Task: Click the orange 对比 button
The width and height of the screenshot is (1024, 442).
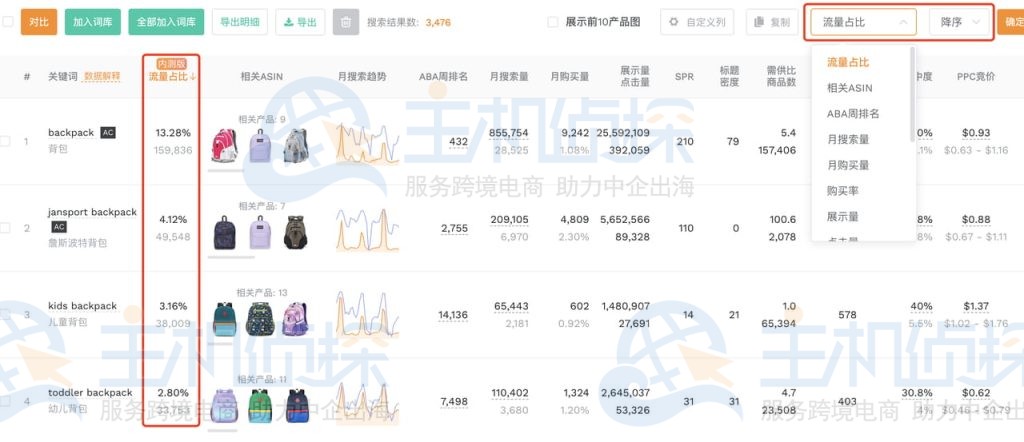Action: pos(39,22)
